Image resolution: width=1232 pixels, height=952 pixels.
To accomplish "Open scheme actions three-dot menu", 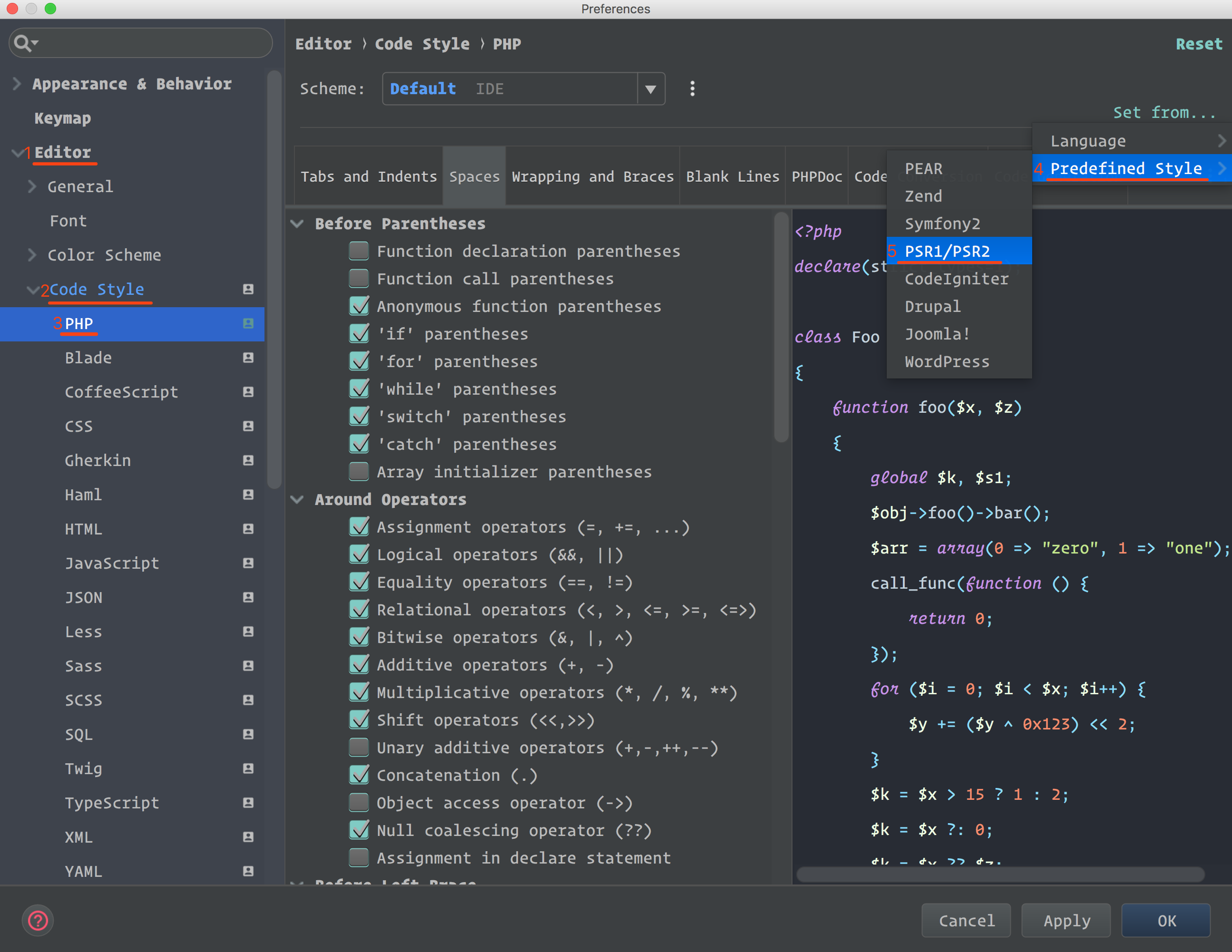I will click(x=692, y=88).
